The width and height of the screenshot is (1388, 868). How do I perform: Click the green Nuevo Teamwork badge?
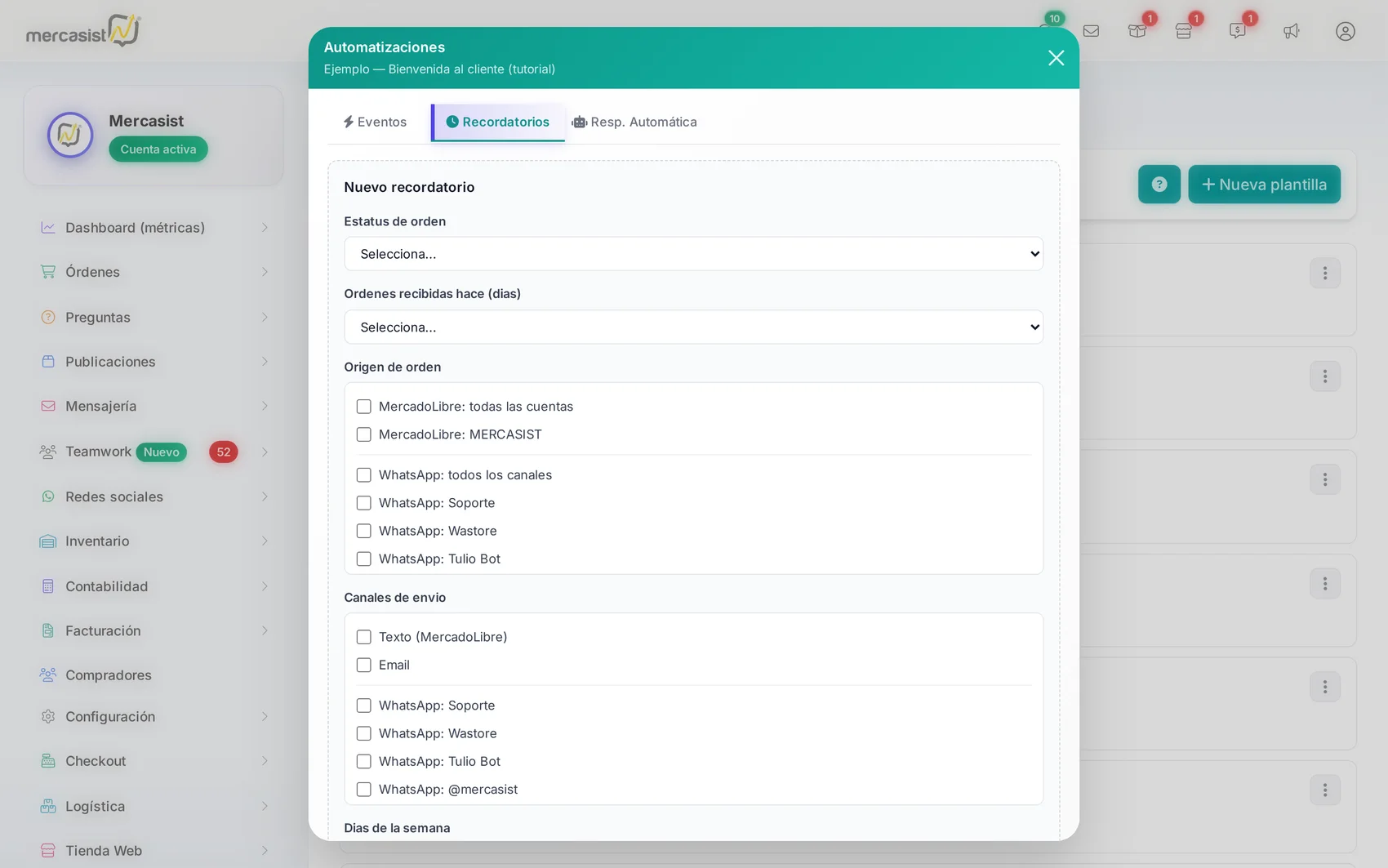click(x=162, y=452)
